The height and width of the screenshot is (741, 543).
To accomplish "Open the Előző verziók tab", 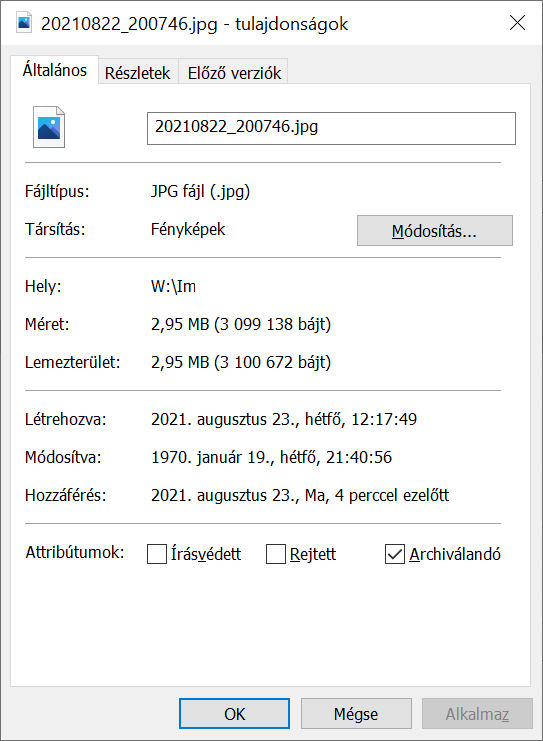I will click(x=234, y=73).
